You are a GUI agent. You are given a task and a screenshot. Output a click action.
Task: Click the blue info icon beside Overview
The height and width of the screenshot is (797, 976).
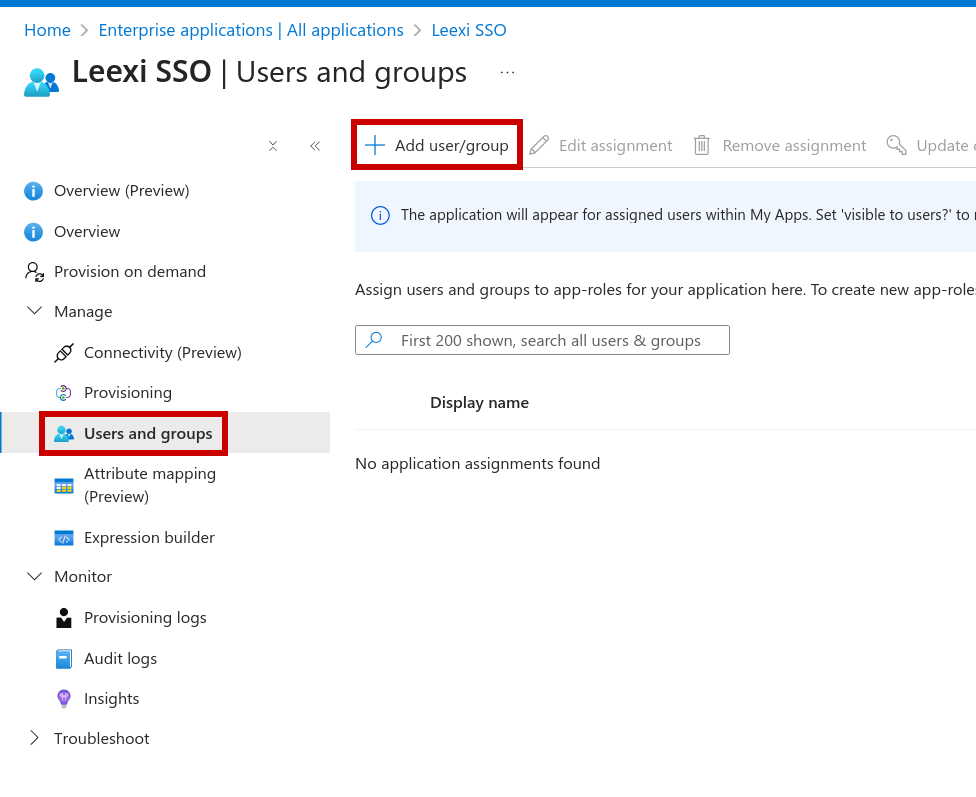coord(34,232)
